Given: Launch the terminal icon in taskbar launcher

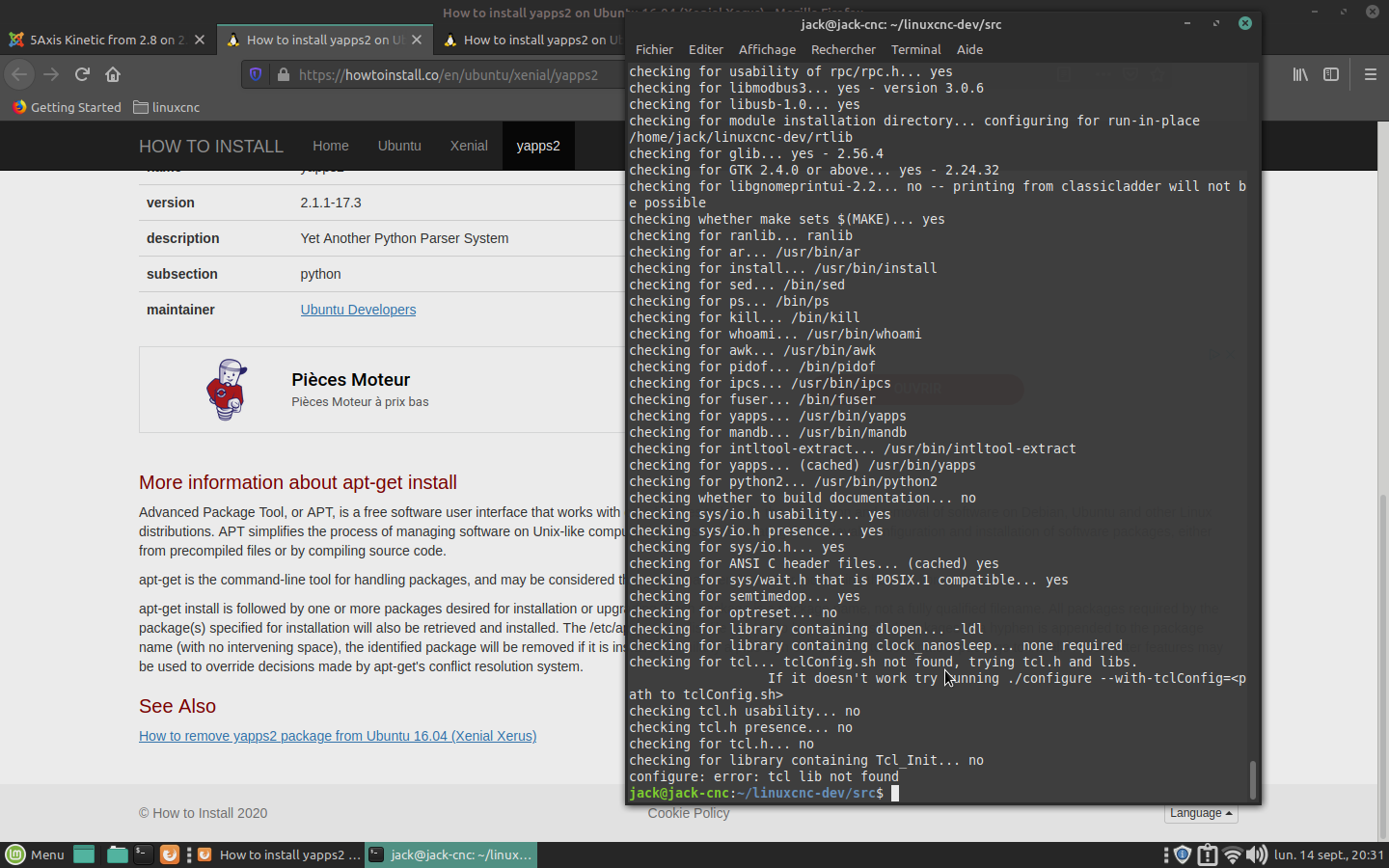Looking at the screenshot, I should 143,854.
